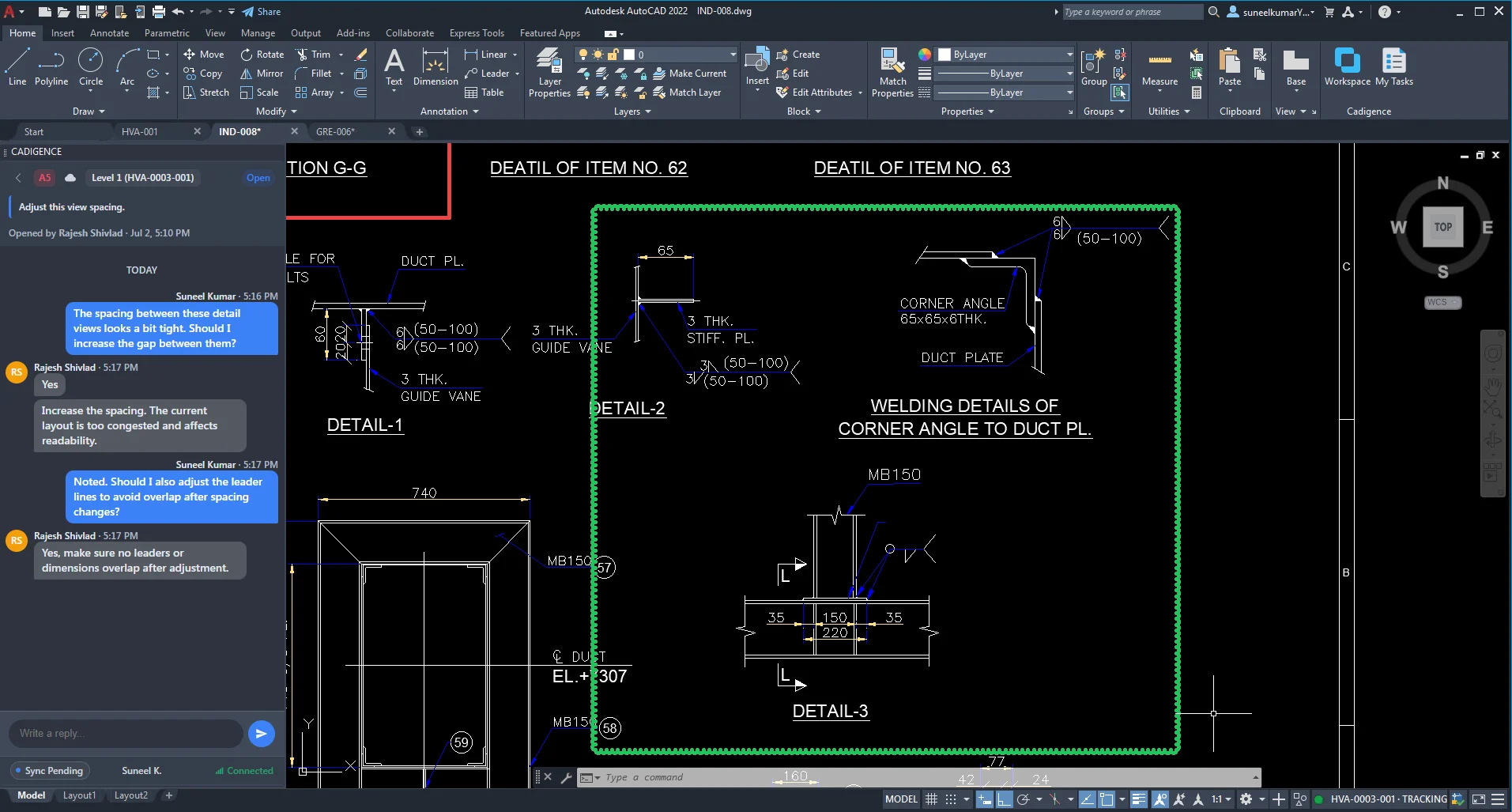
Task: Click the Group tool
Action: click(1094, 67)
